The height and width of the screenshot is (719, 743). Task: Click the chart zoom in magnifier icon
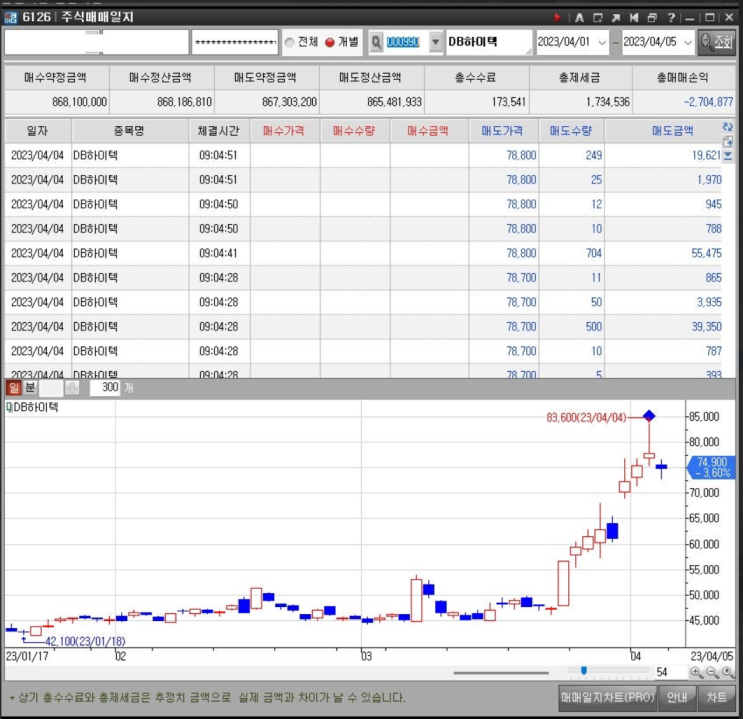coord(696,673)
